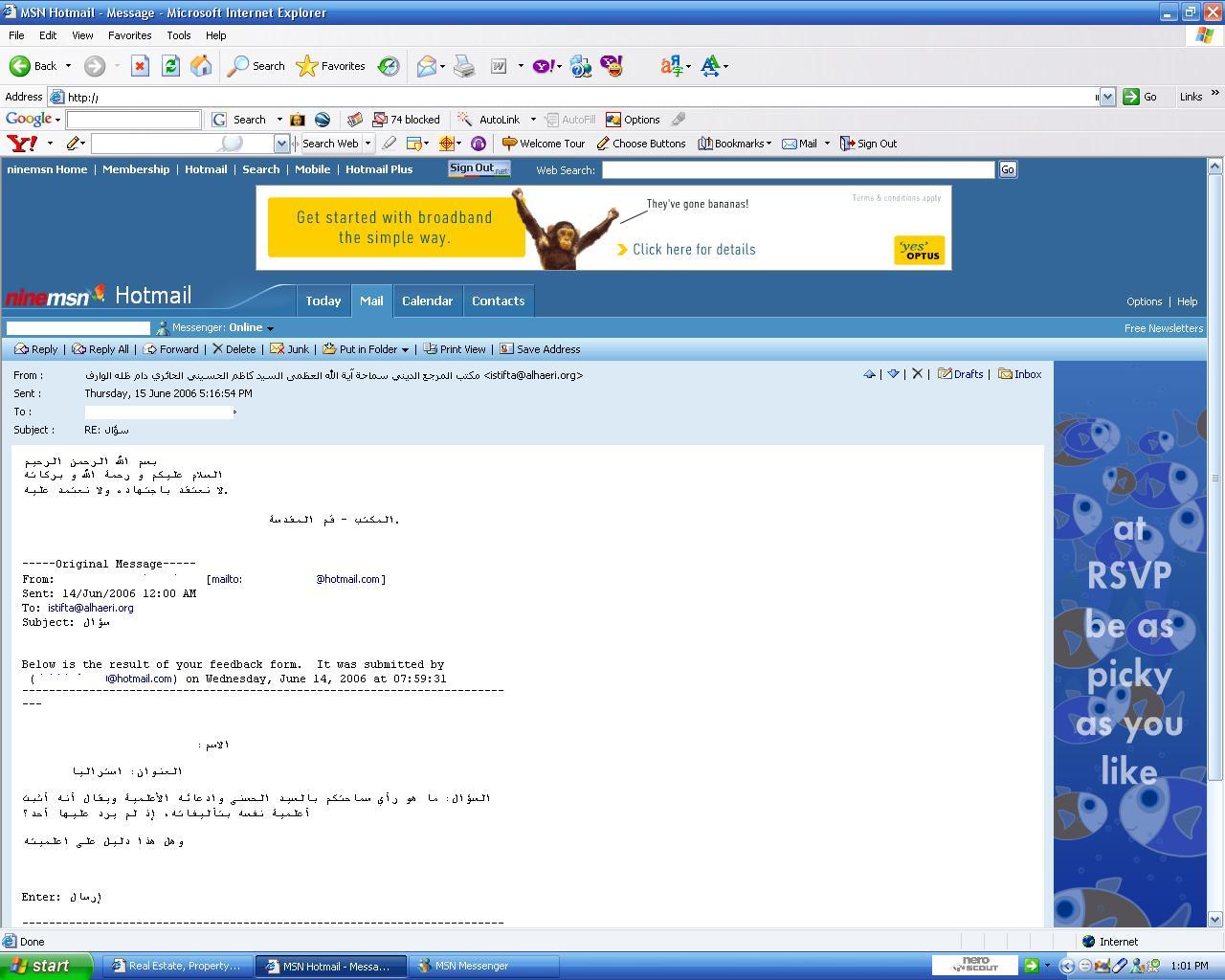
Task: Click the Forward message button
Action: [x=171, y=349]
